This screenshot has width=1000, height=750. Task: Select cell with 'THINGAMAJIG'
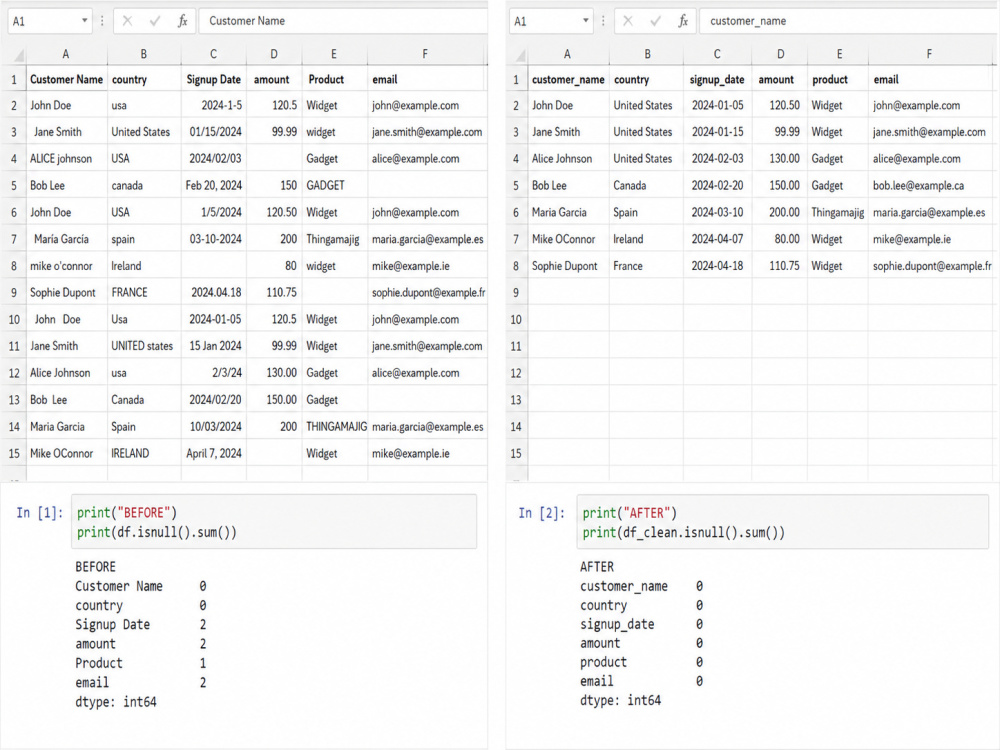click(x=335, y=427)
